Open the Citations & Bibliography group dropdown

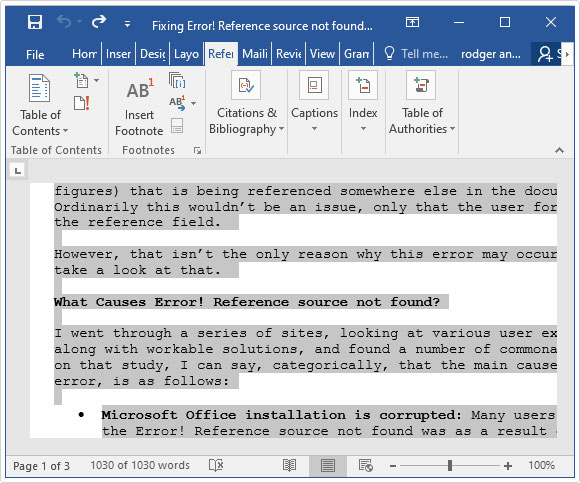(x=246, y=104)
